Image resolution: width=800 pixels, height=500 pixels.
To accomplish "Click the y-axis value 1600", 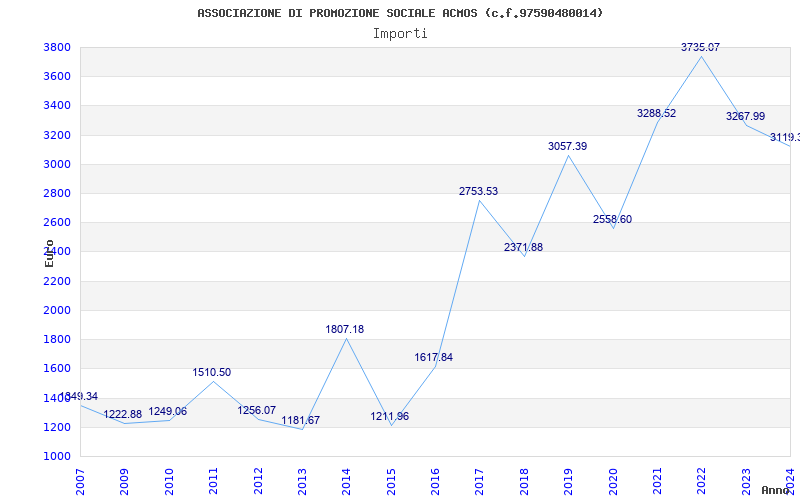I will [x=57, y=369].
